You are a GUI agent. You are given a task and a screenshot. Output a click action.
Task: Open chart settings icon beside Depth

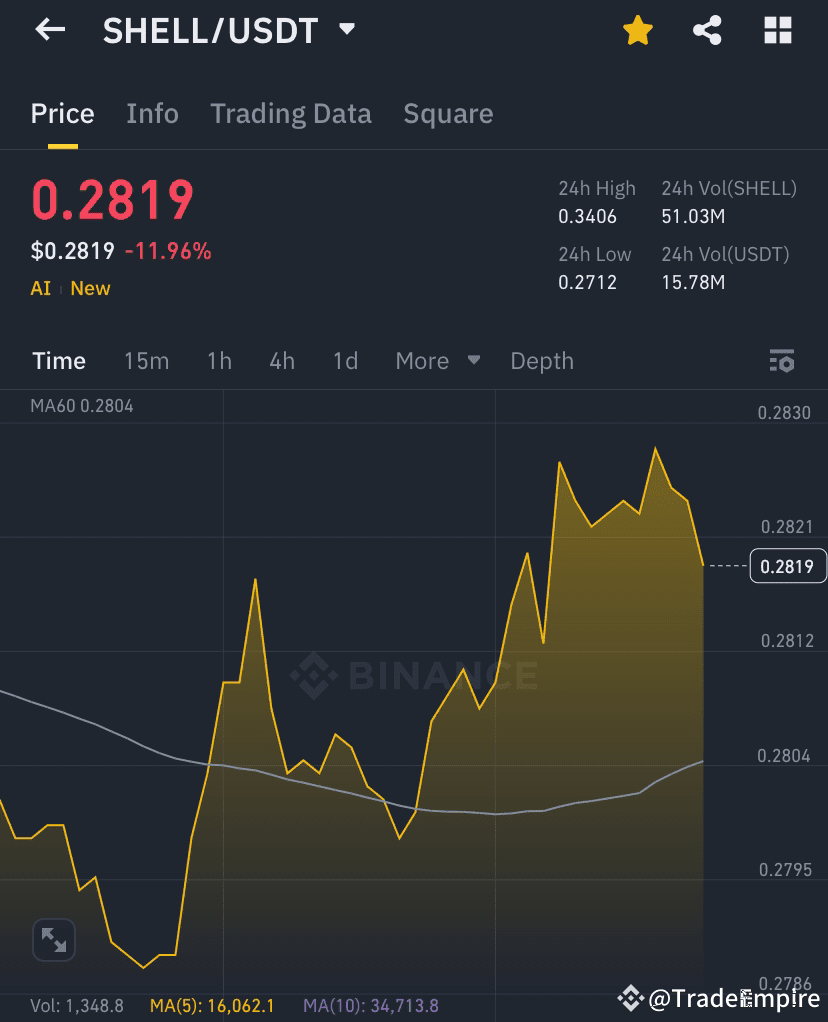pos(780,361)
